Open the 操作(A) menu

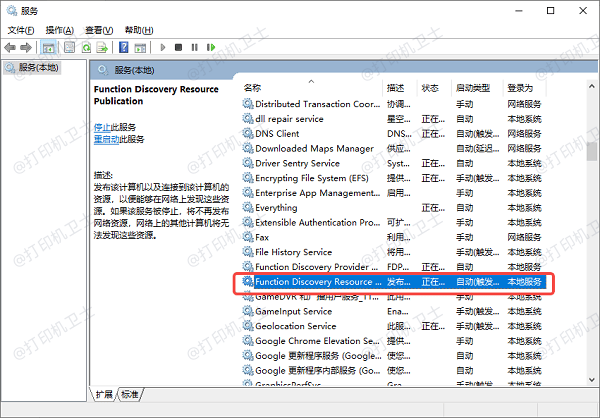point(59,30)
